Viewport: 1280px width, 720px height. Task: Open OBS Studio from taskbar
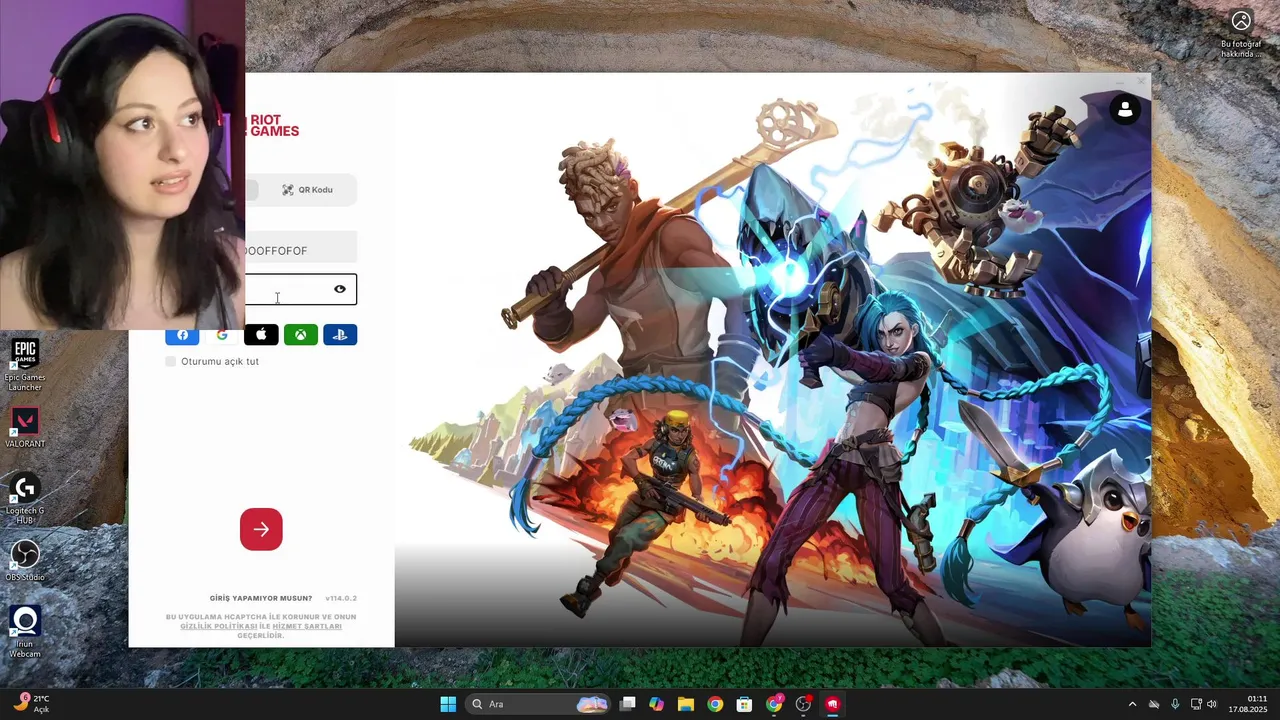(x=803, y=704)
